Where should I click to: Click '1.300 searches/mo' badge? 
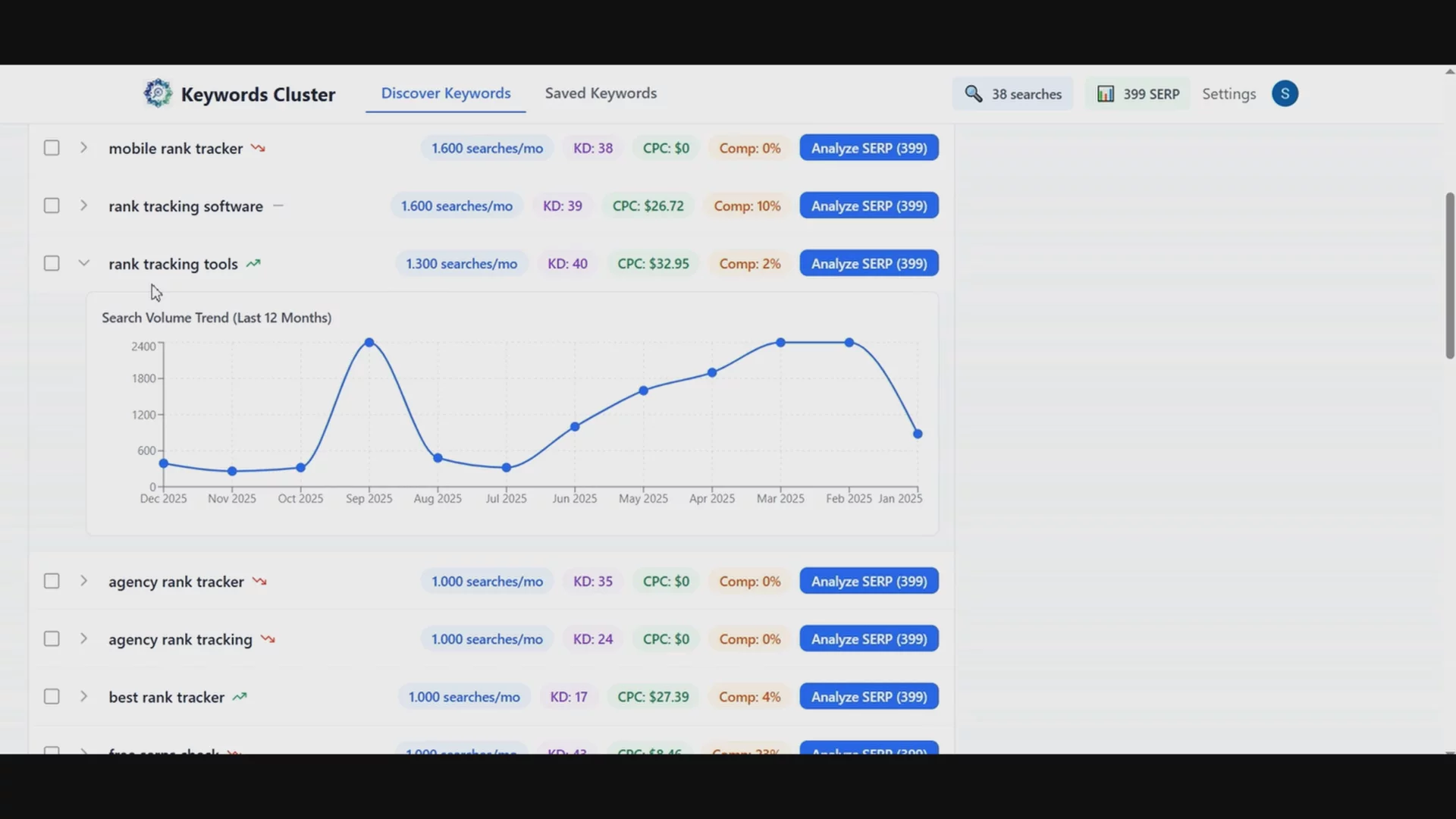pos(461,264)
